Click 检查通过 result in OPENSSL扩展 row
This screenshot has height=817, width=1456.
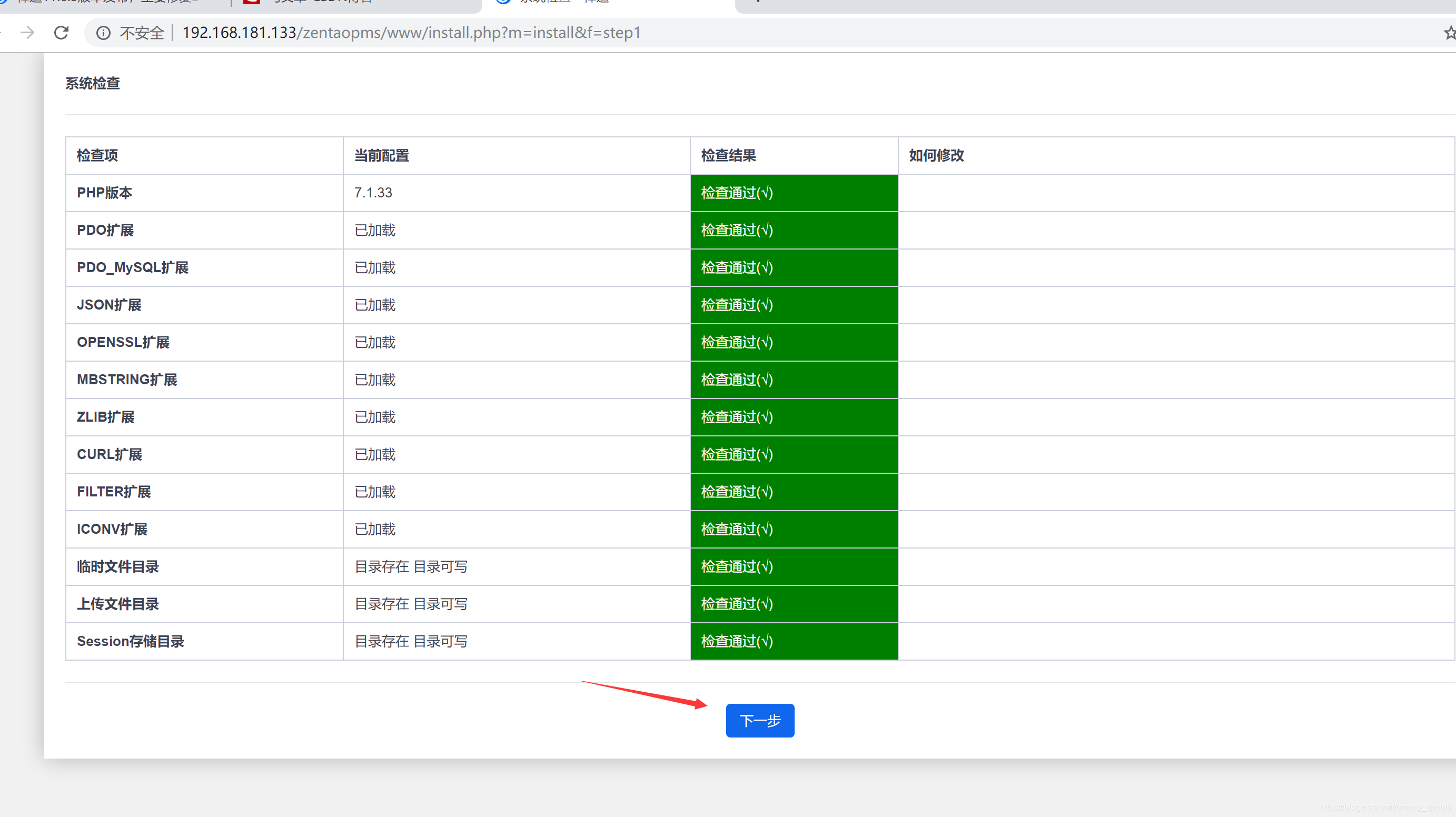(x=737, y=342)
